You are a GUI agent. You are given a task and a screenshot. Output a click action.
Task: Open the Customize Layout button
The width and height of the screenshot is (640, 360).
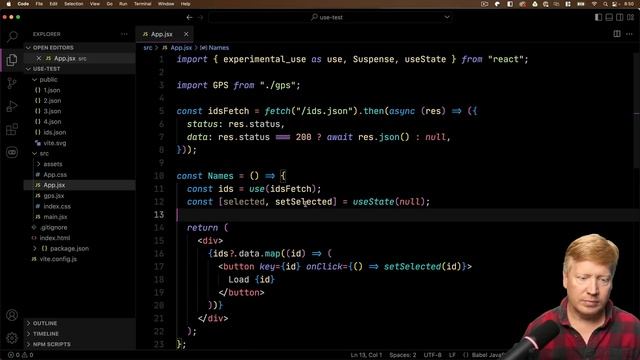(x=631, y=17)
